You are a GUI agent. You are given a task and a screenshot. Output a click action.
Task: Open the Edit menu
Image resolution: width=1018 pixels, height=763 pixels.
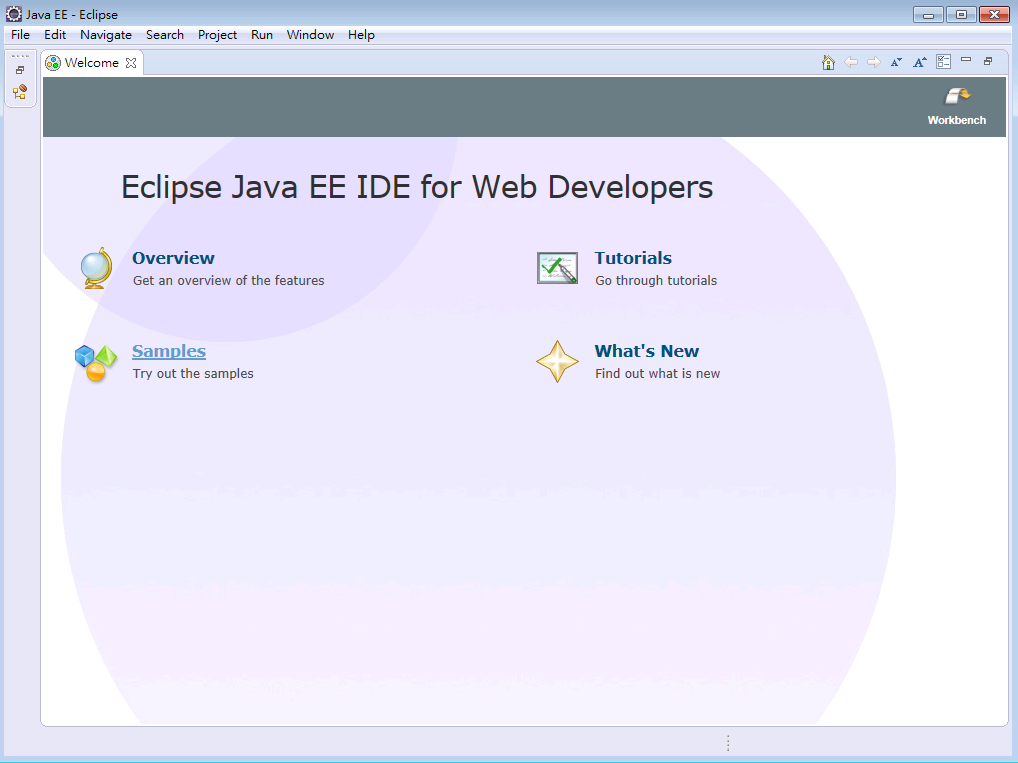[x=55, y=35]
